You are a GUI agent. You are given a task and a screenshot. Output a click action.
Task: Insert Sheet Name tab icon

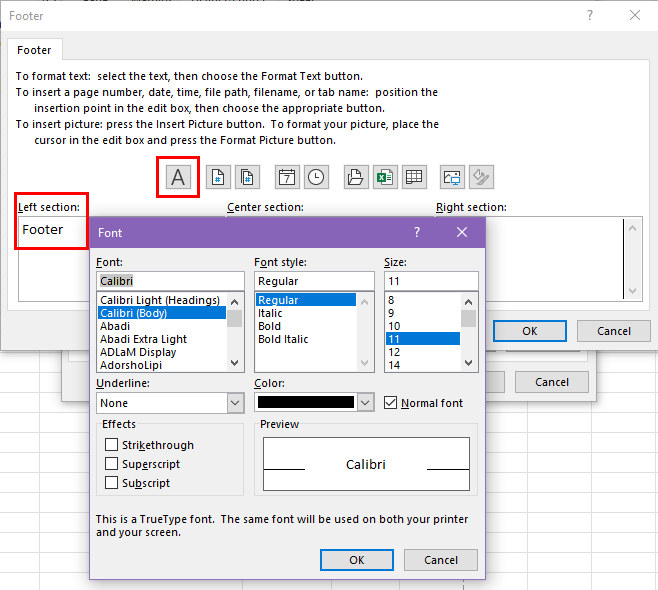click(414, 177)
